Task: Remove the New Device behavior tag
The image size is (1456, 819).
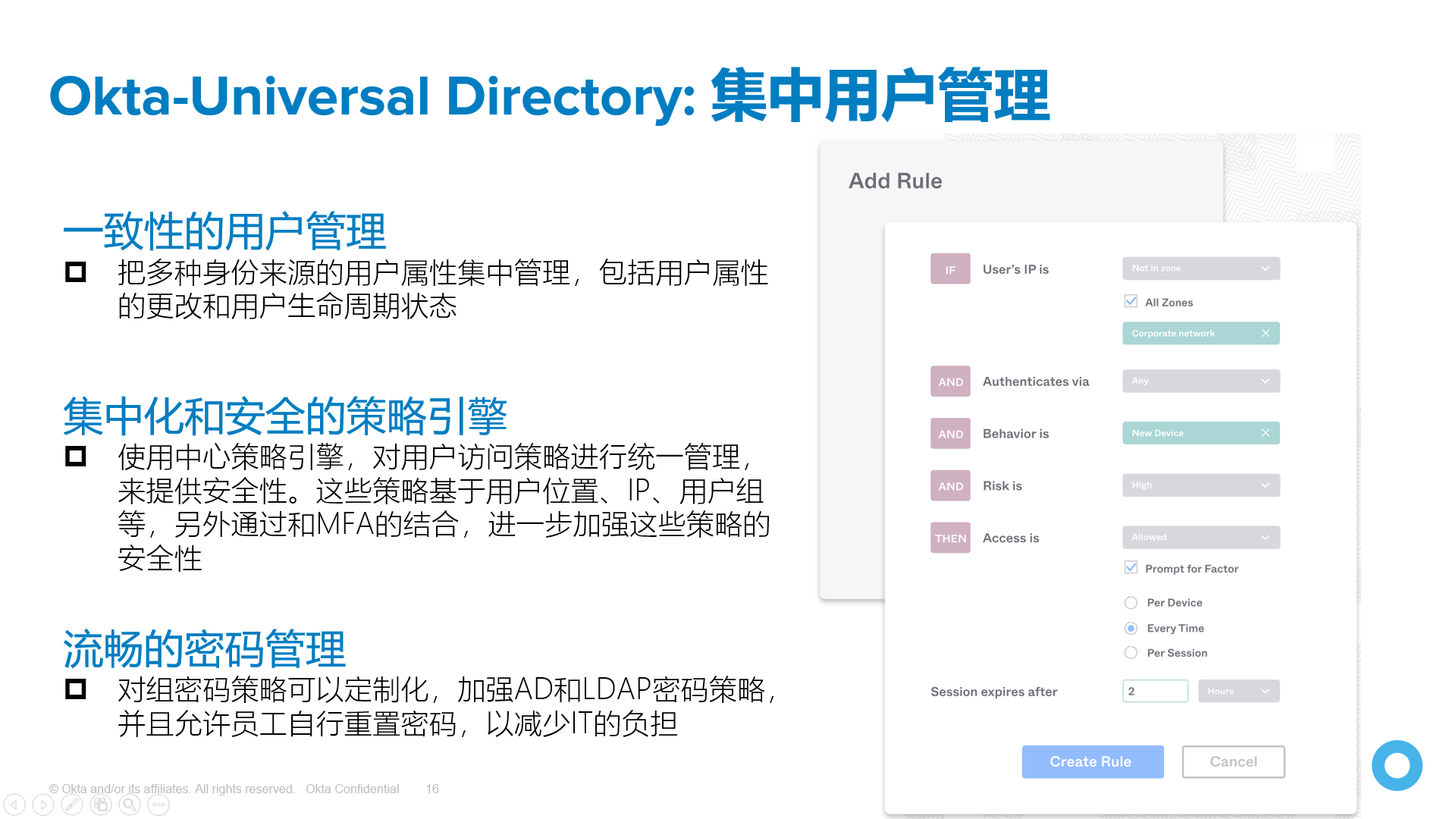Action: pos(1266,433)
